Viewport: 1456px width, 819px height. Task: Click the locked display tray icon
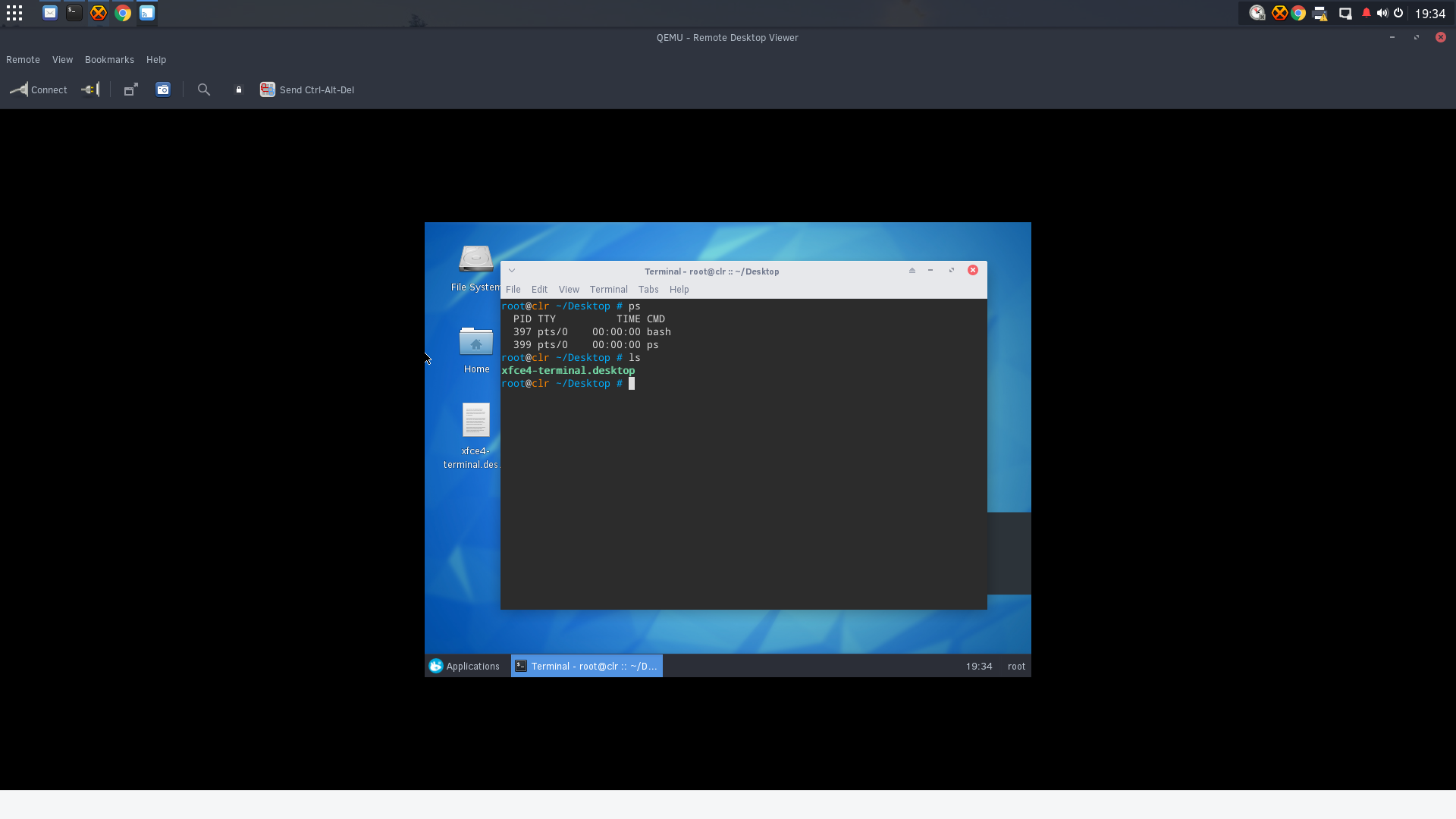pyautogui.click(x=1345, y=13)
